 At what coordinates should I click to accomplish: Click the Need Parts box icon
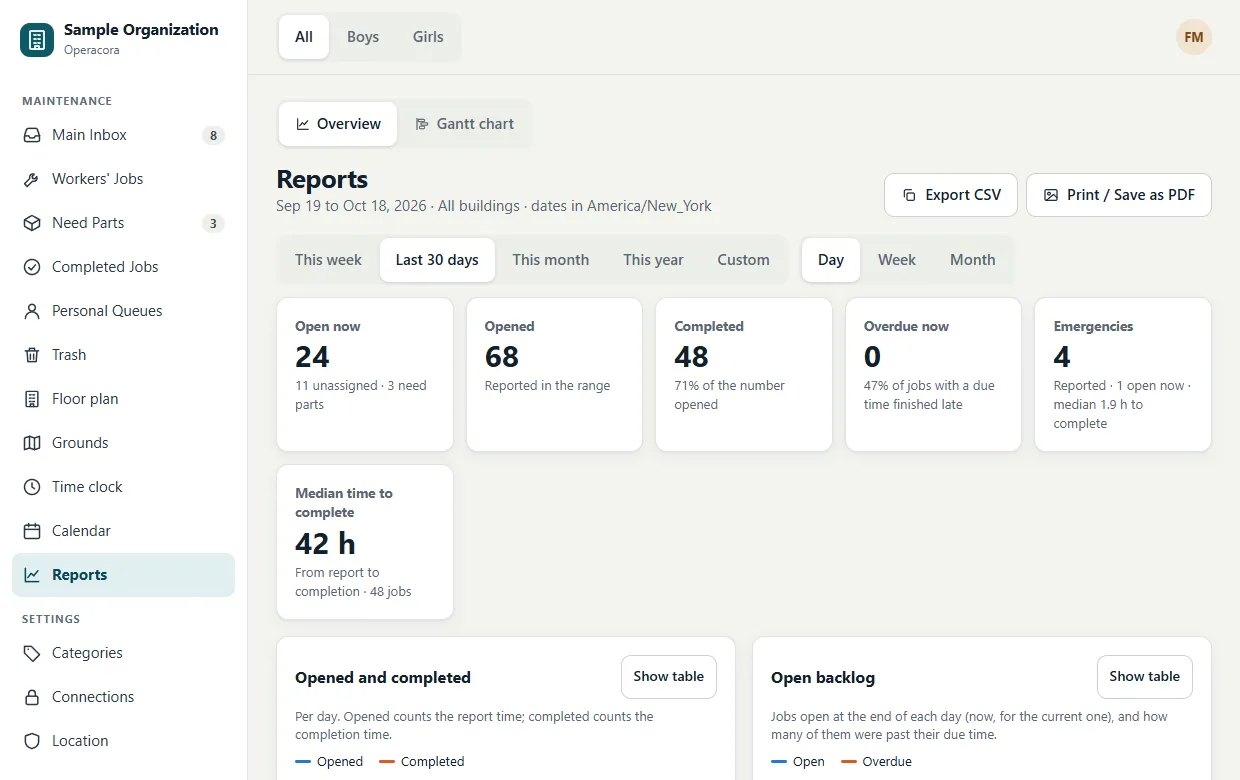point(32,223)
